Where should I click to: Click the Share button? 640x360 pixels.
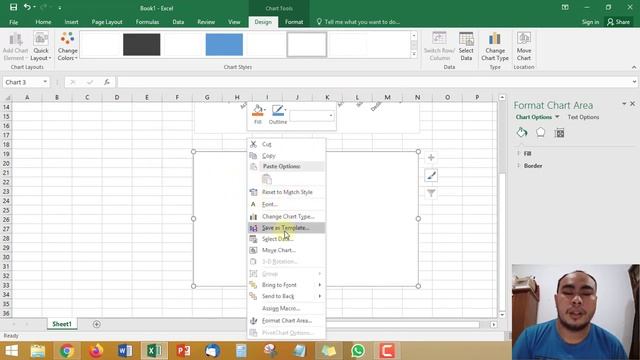click(619, 22)
